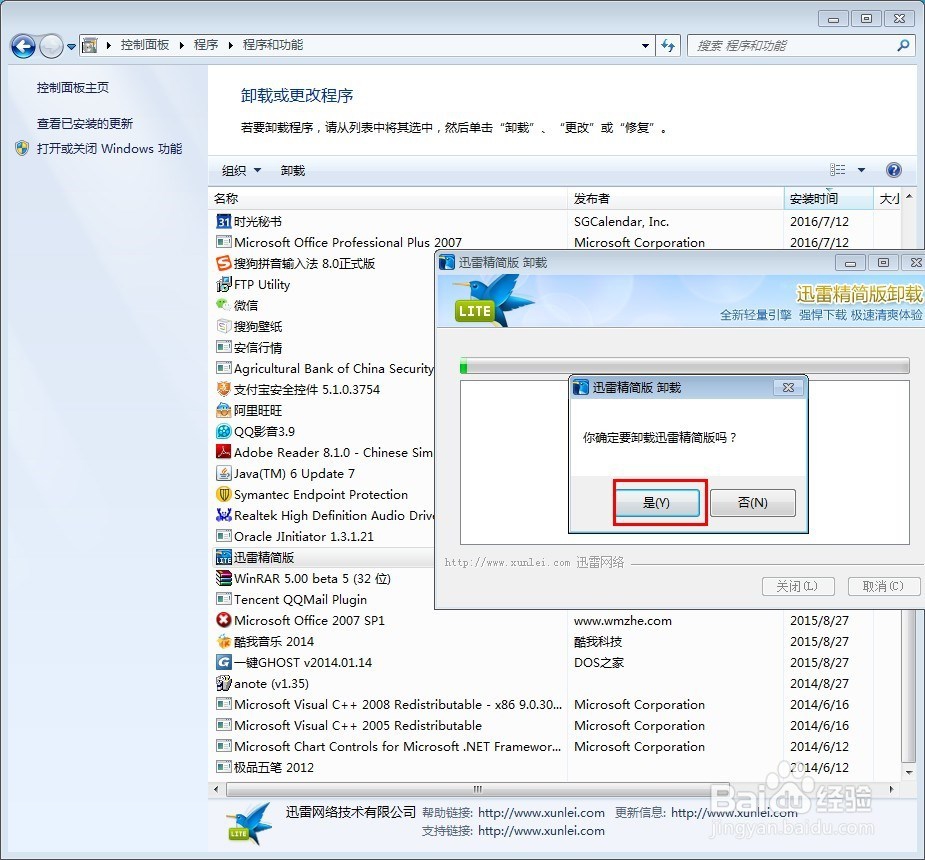Select the 支付宝安全控件 icon
The height and width of the screenshot is (860, 925).
224,389
